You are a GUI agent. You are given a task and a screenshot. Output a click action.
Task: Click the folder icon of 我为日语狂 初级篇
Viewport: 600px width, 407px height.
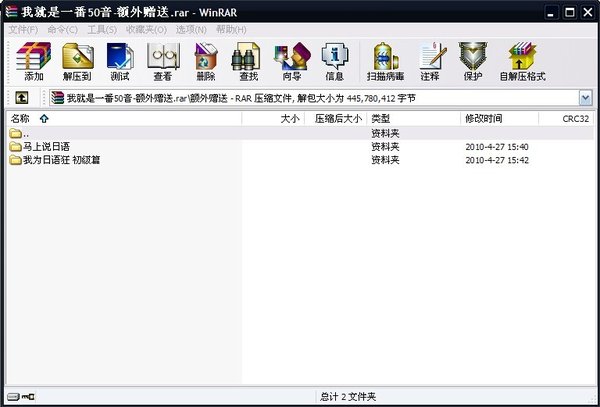coord(15,160)
